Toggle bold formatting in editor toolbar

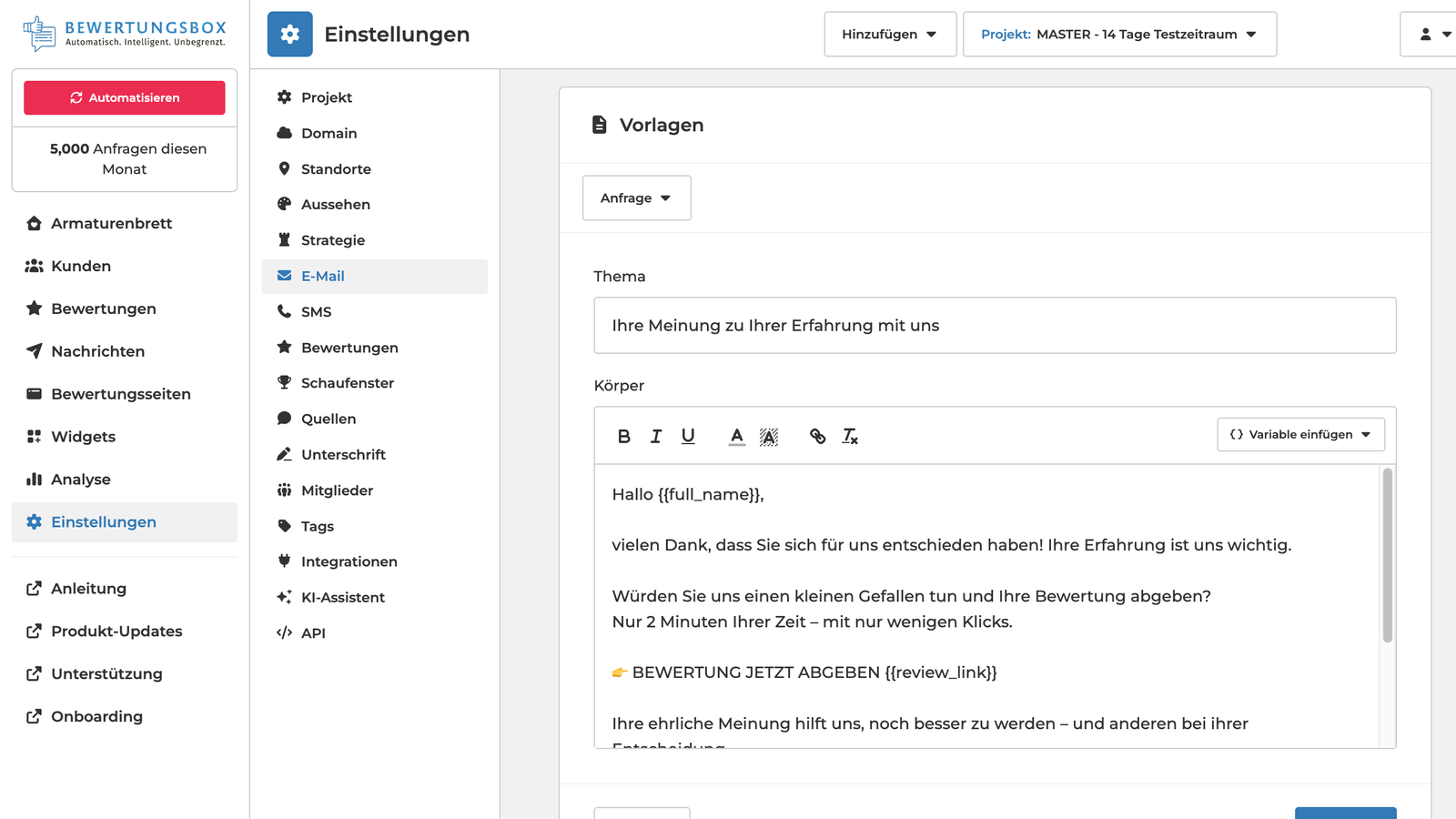tap(623, 437)
